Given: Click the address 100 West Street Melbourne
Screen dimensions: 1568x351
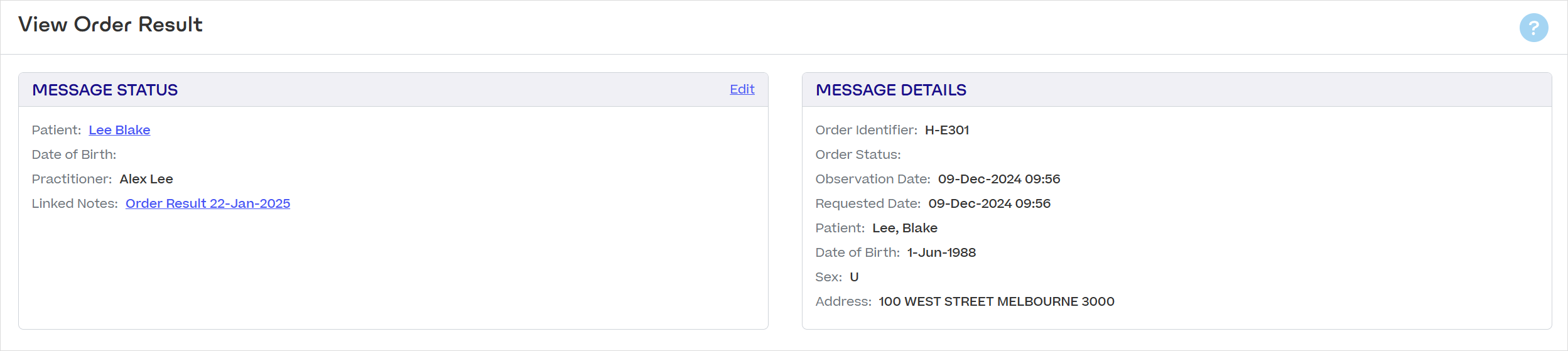Looking at the screenshot, I should tap(997, 301).
